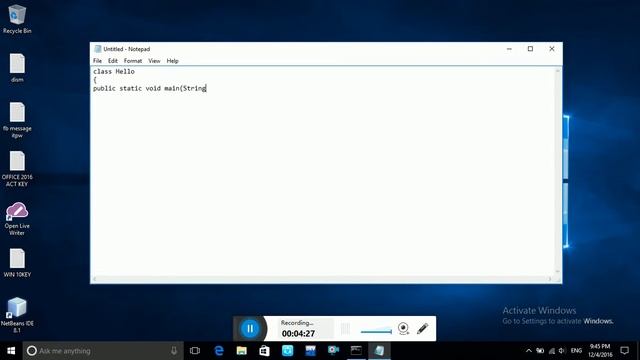Switch to Command Prompt in taskbar
Screen dimensions: 640x360
coord(356,351)
